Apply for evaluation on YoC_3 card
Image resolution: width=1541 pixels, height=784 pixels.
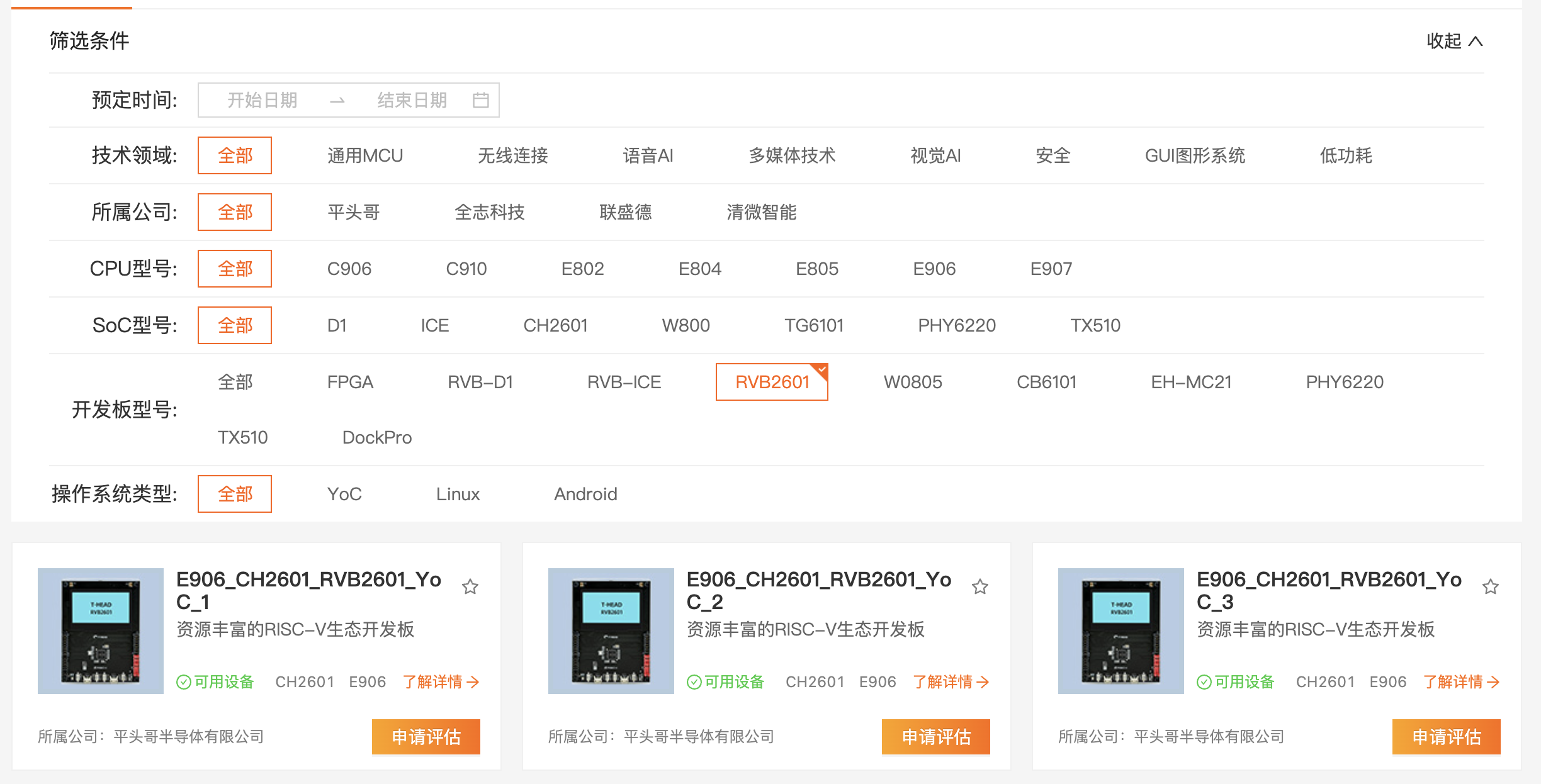click(1447, 737)
